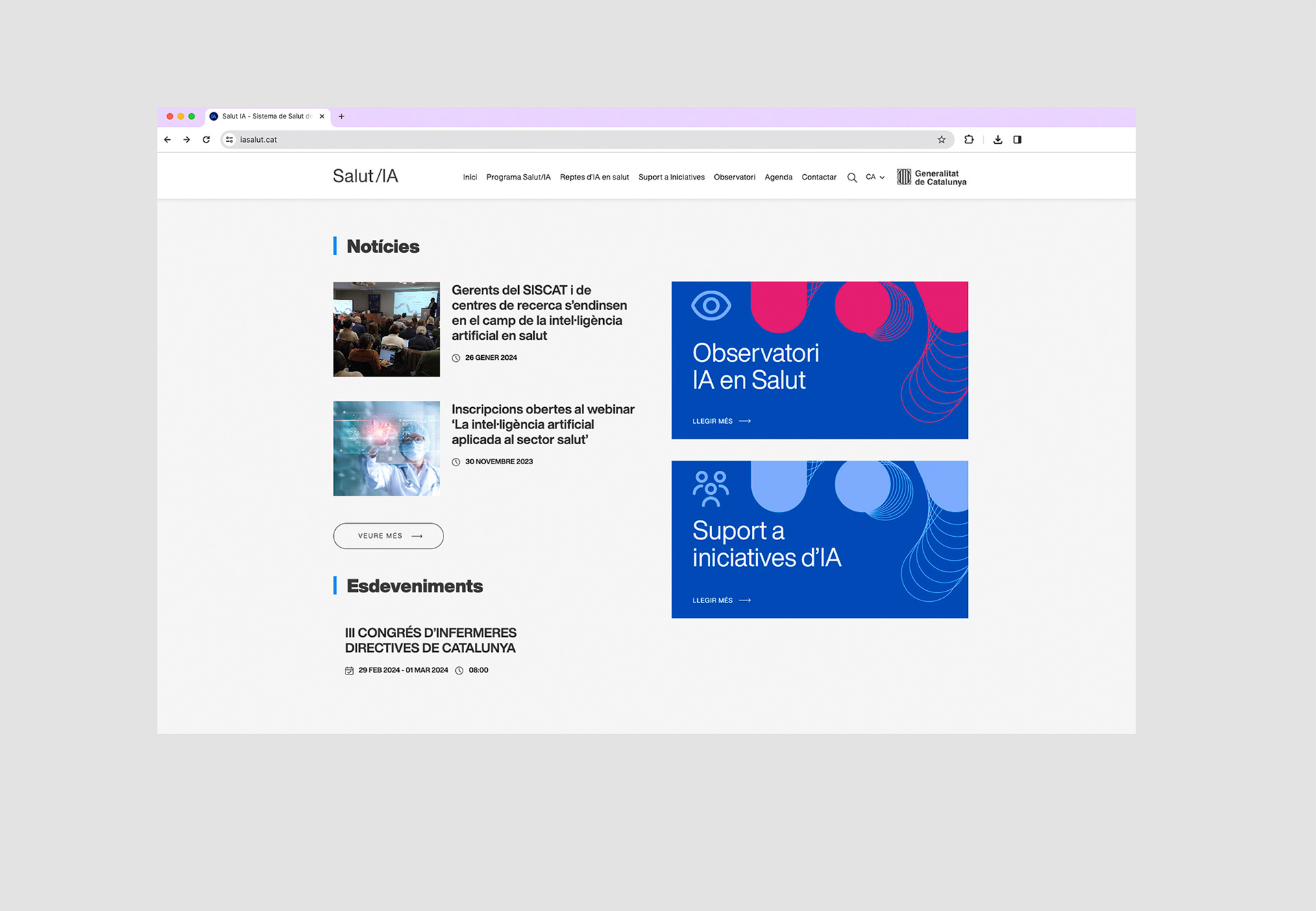Close the Salut IA browser tab
1316x911 pixels.
pos(322,117)
